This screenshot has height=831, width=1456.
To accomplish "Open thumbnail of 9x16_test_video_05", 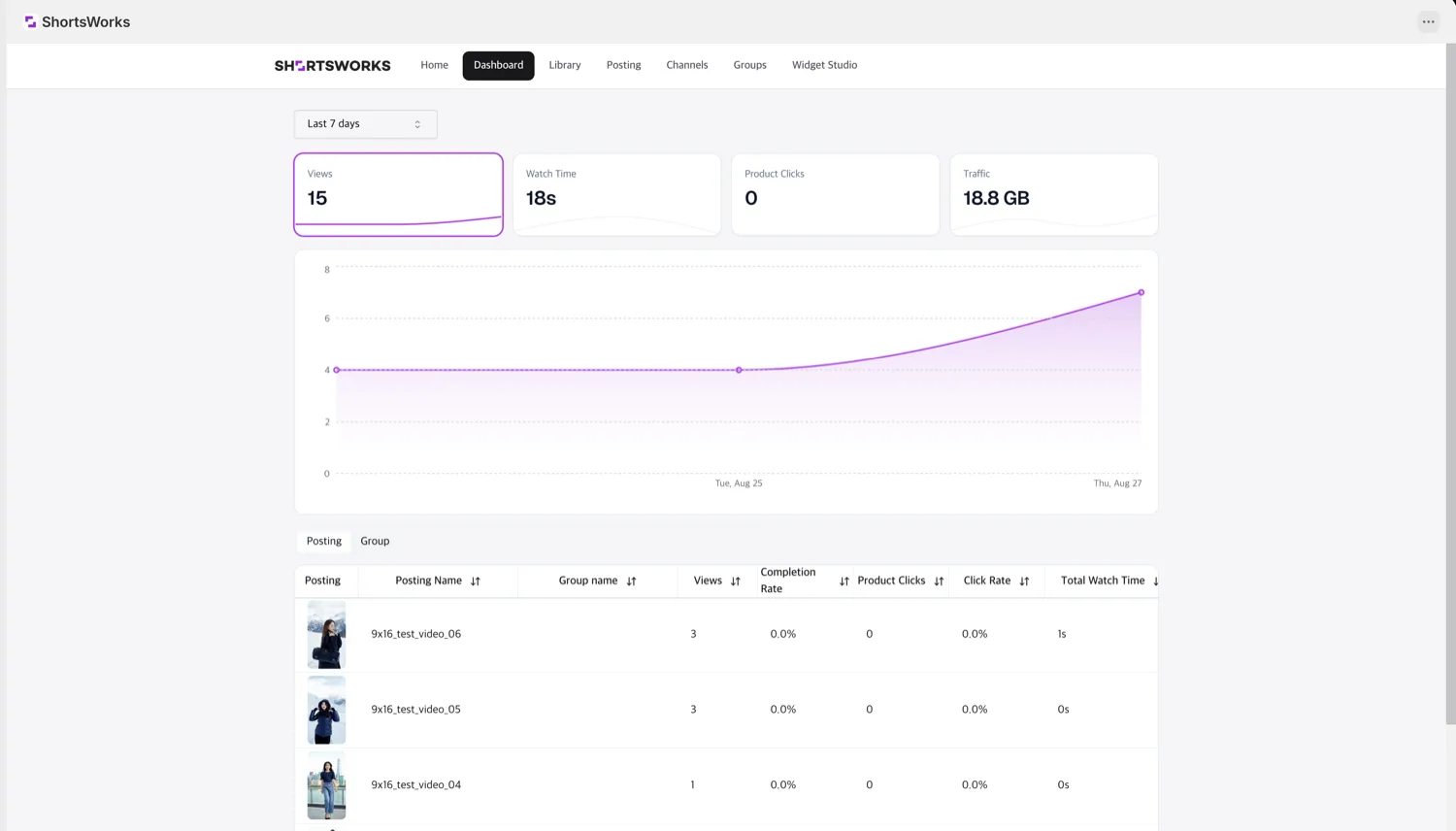I will pos(326,710).
